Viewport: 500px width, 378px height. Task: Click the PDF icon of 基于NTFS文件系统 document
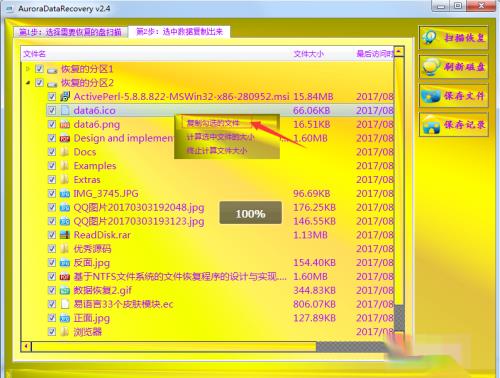point(65,276)
